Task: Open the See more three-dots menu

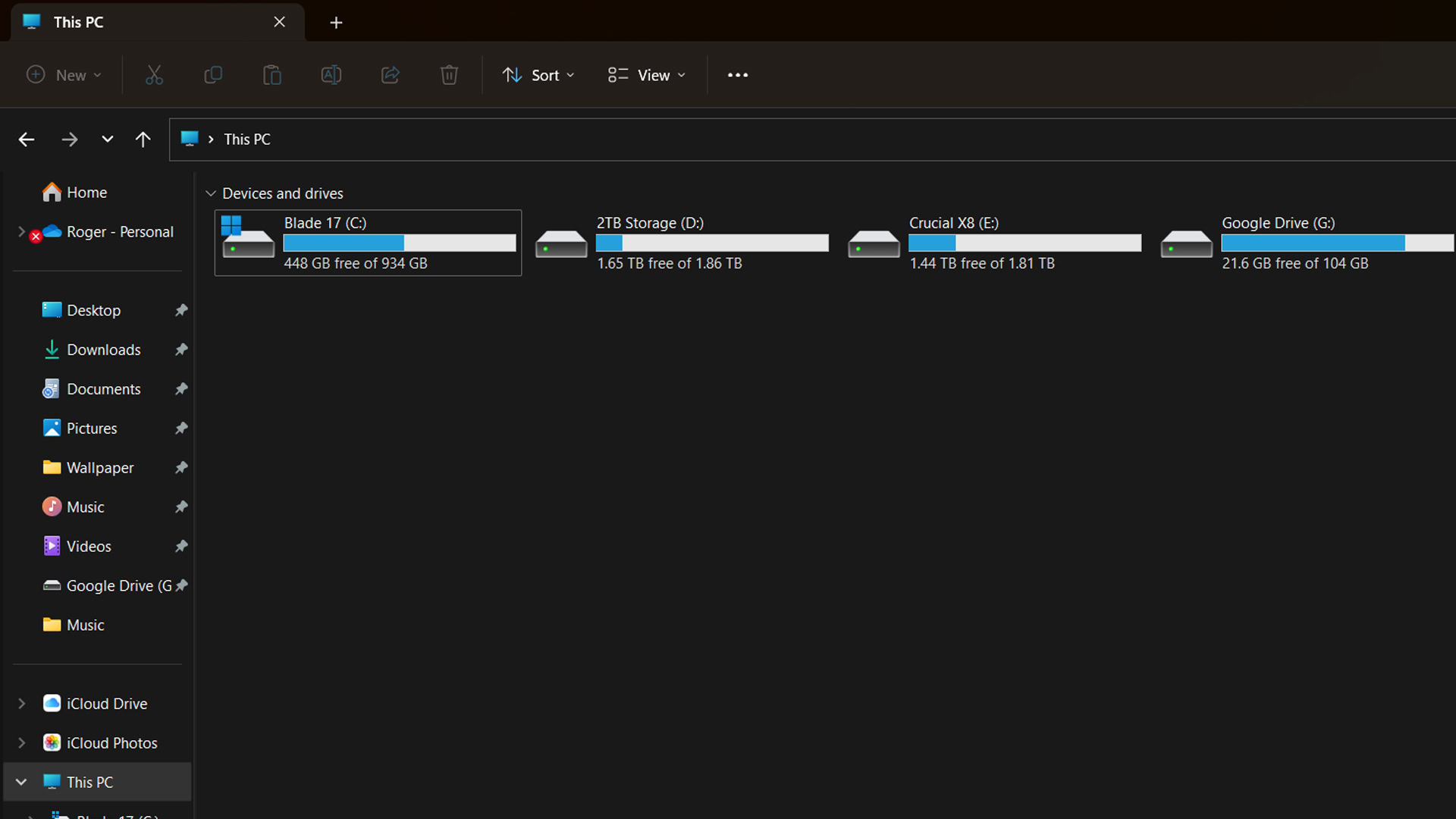Action: [738, 75]
